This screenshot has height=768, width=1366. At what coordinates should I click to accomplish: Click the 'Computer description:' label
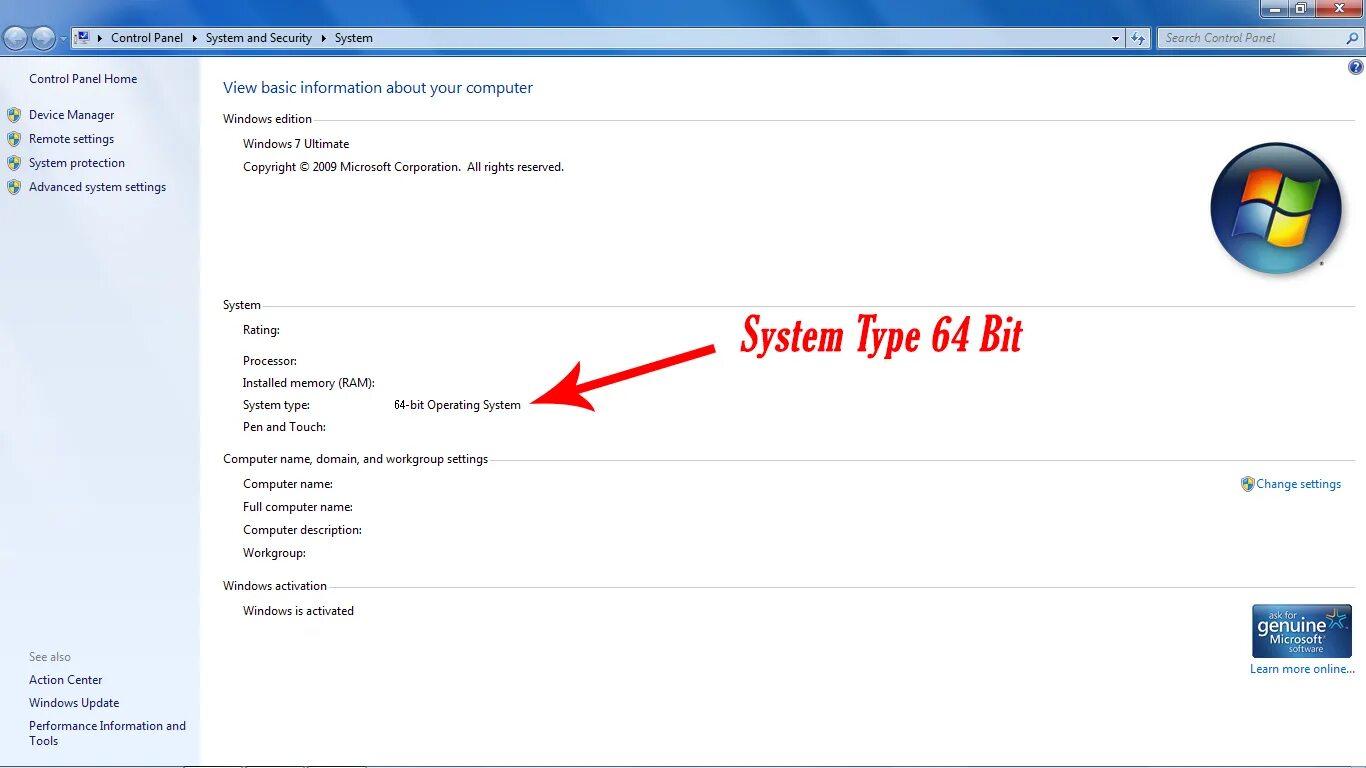(x=302, y=530)
